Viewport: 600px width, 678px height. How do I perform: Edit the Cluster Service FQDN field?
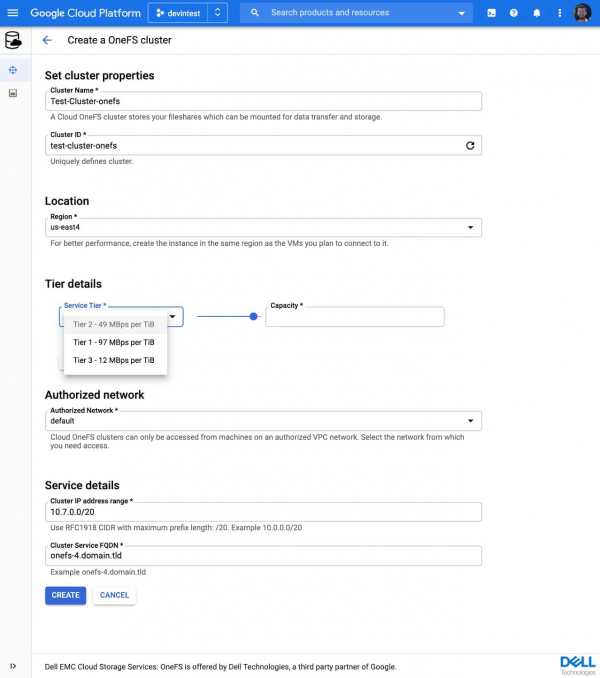[263, 556]
